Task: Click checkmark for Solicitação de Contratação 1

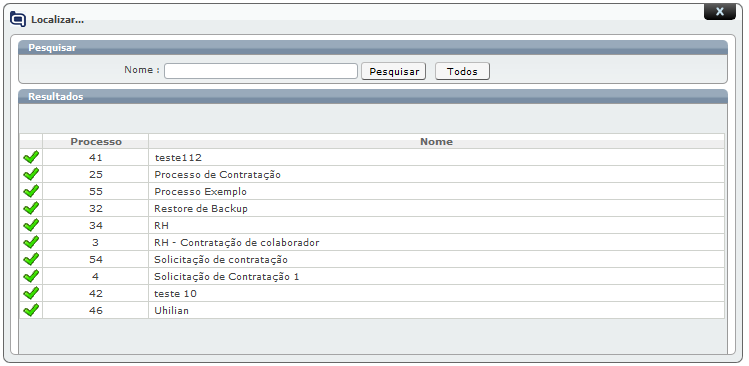Action: pyautogui.click(x=31, y=276)
